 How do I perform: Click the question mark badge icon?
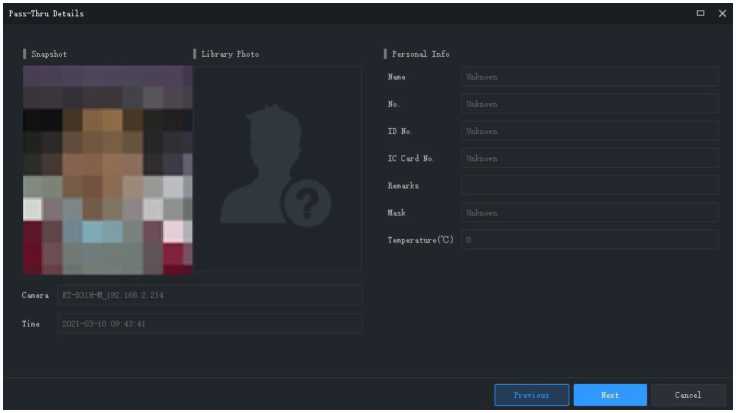[306, 204]
